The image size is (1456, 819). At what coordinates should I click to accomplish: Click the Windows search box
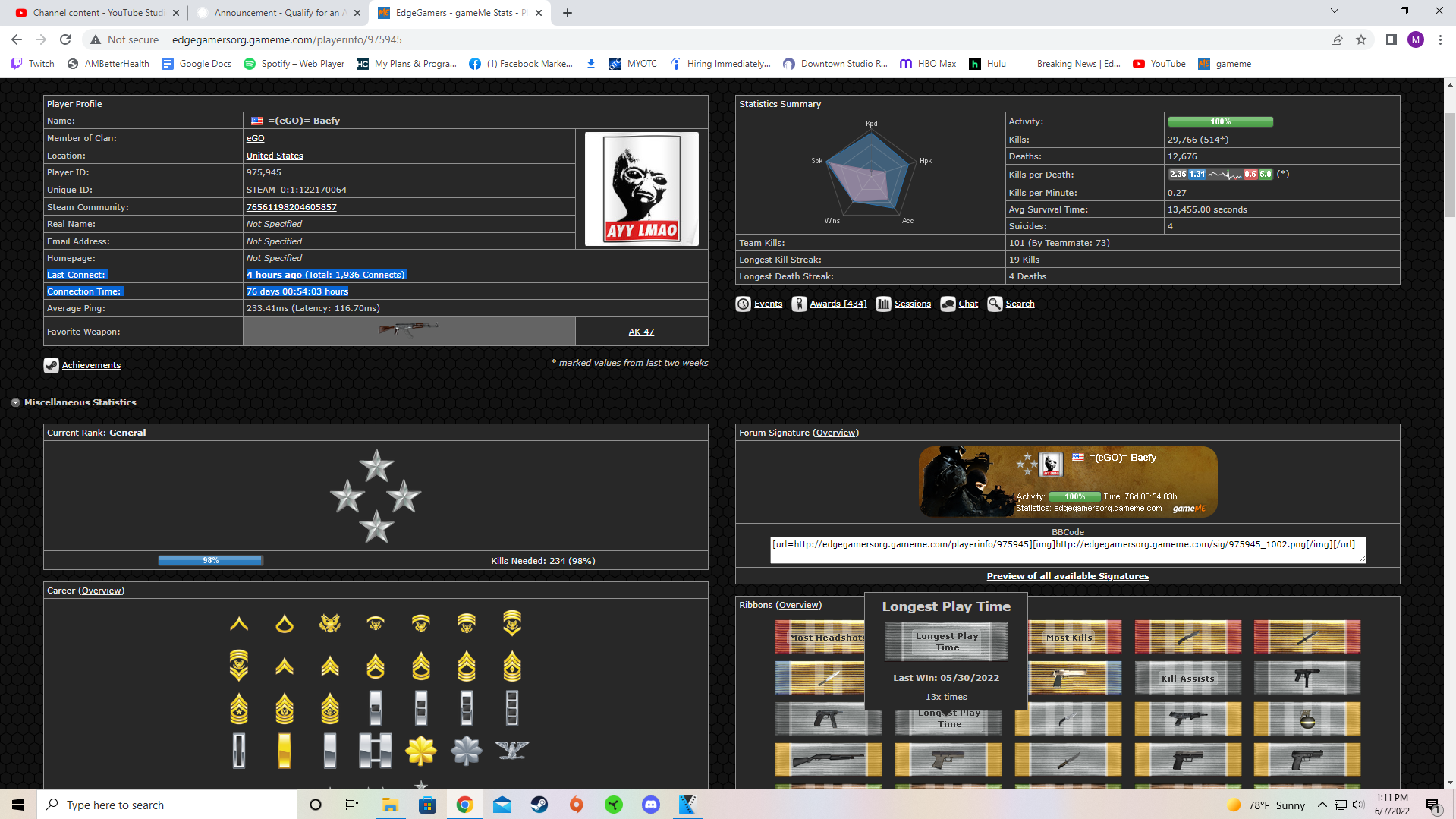[x=167, y=805]
